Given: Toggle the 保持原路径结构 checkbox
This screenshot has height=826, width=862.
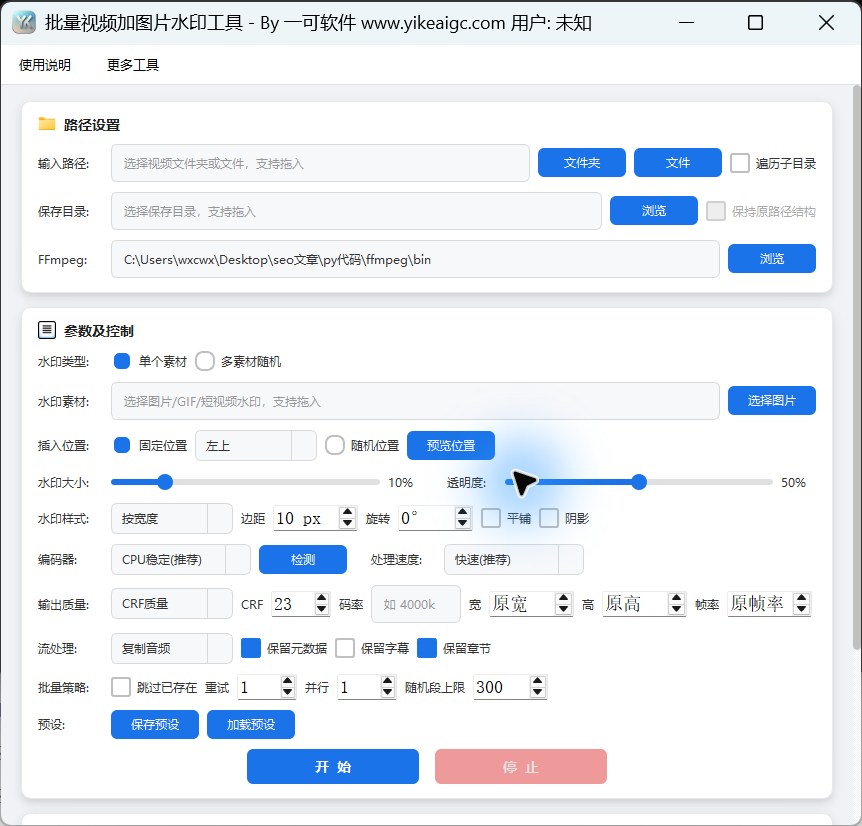Looking at the screenshot, I should coord(716,211).
